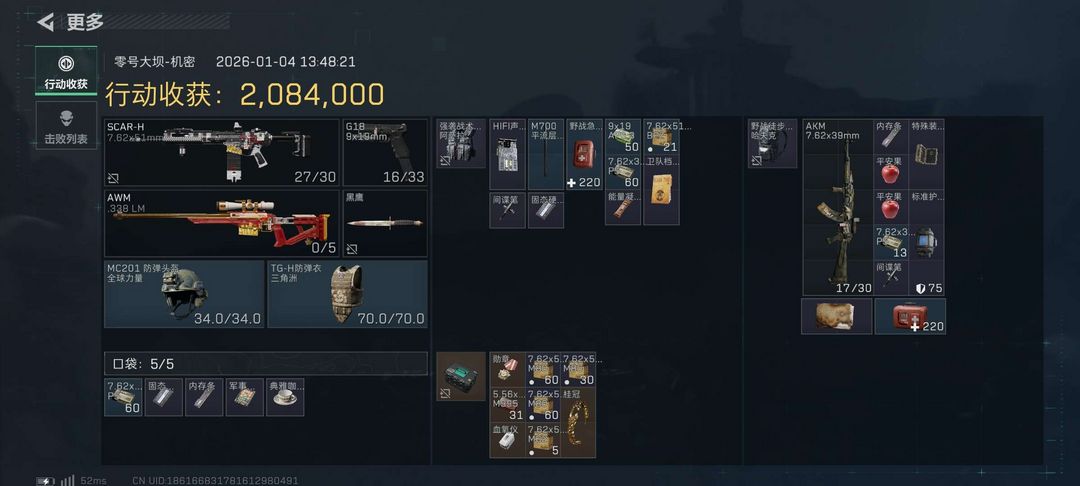This screenshot has height=486, width=1080.
Task: Select the 血氧仪 oximeter item
Action: [508, 441]
